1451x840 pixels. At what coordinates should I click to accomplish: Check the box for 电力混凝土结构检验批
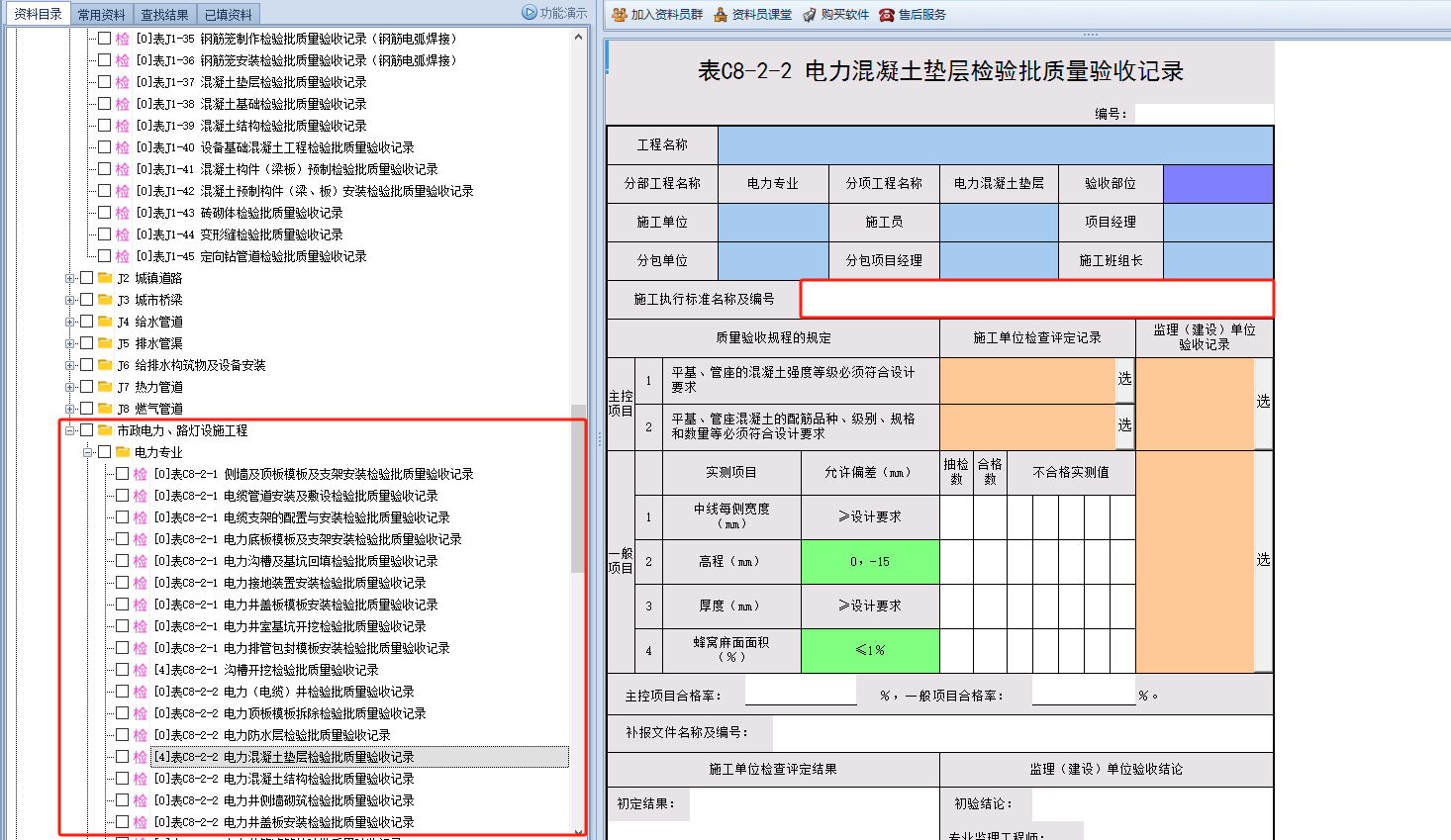[x=122, y=779]
